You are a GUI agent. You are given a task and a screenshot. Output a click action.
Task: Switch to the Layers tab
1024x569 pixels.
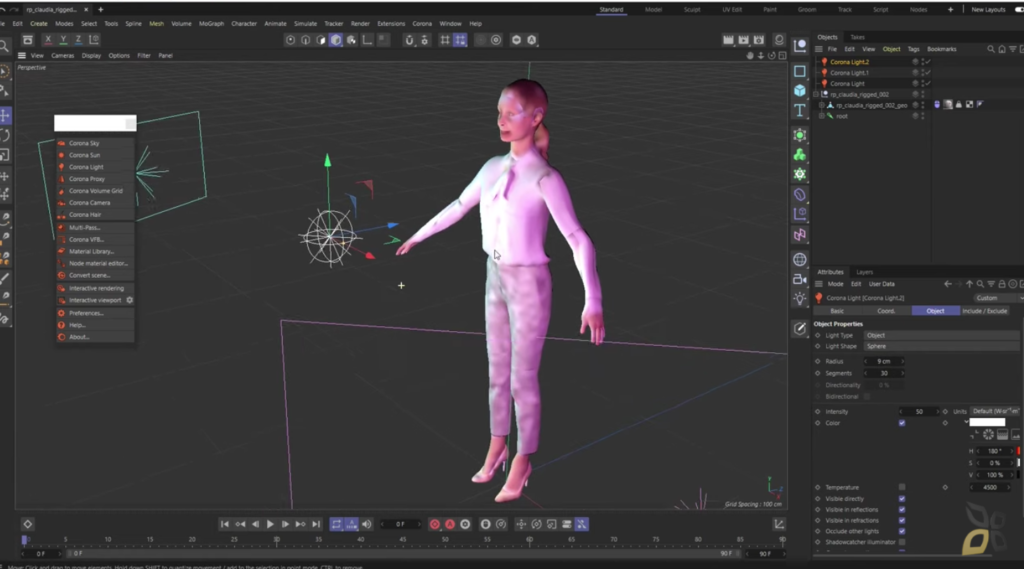pos(864,272)
